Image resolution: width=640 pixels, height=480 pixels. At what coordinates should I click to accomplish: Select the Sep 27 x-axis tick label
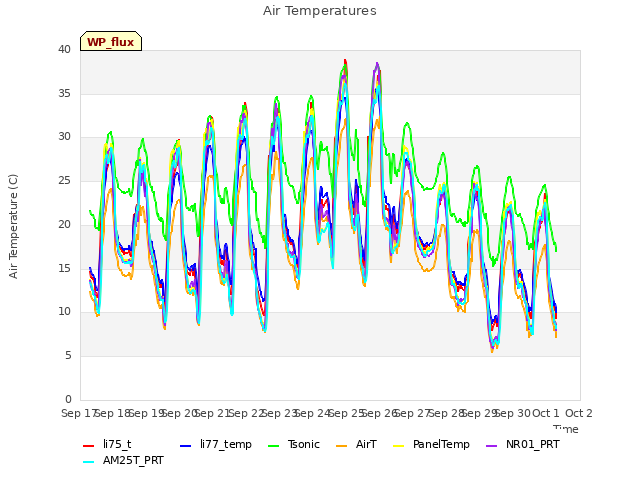pos(412,413)
